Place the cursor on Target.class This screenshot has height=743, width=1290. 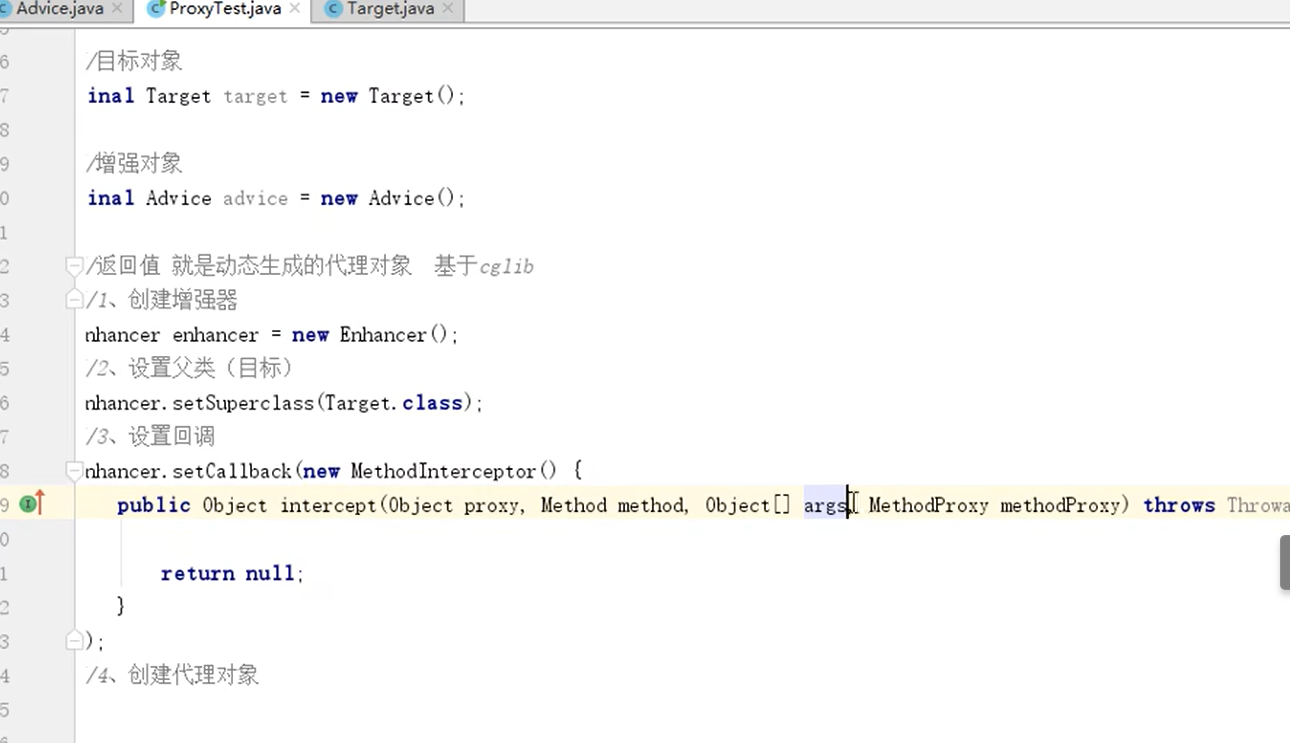[395, 402]
